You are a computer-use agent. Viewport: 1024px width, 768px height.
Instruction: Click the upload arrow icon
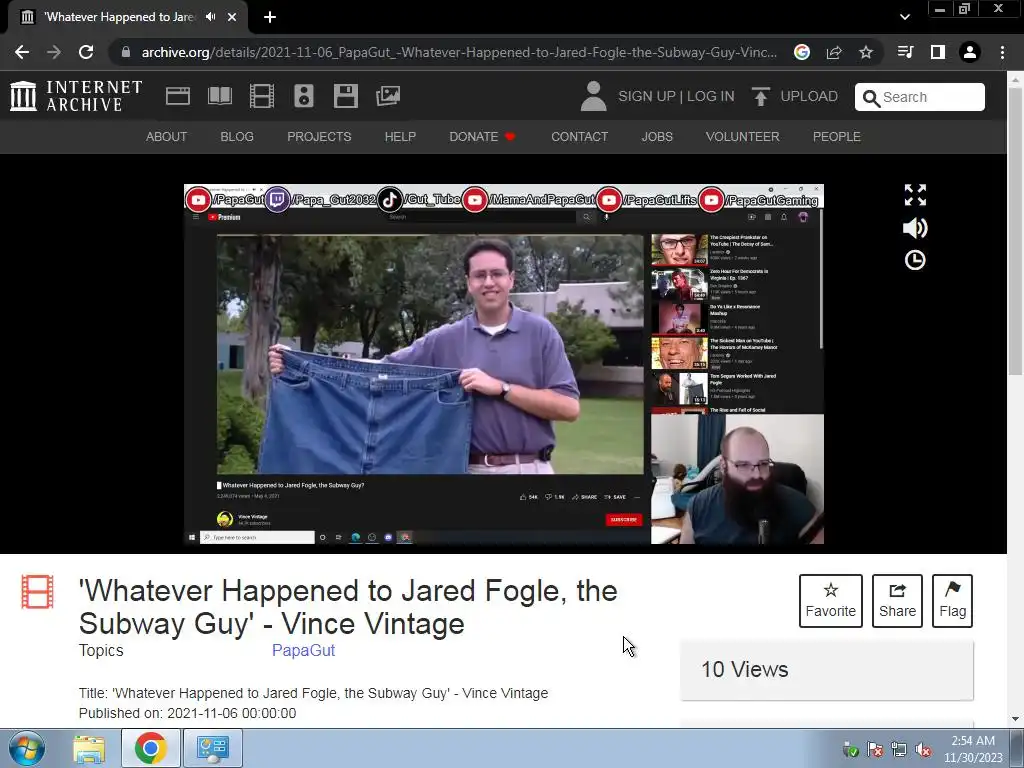tap(760, 97)
